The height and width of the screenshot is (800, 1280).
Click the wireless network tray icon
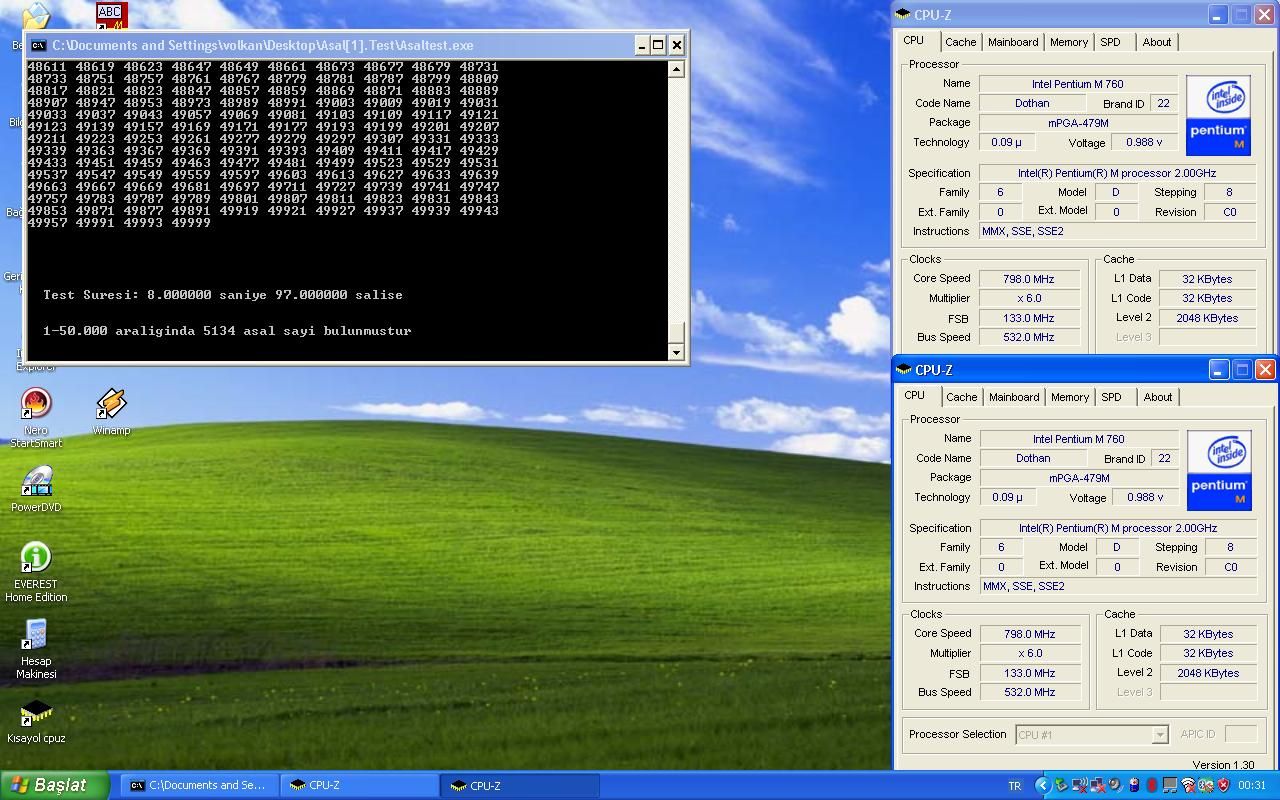click(1188, 785)
